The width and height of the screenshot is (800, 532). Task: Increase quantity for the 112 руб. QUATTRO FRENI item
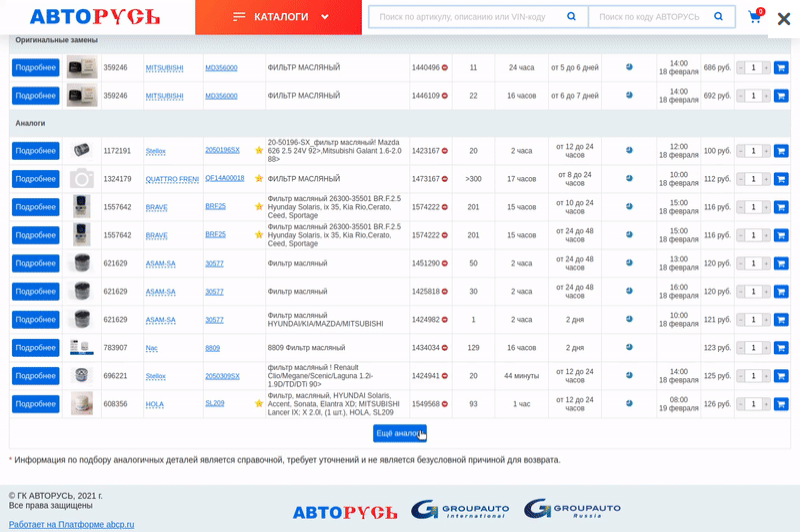tap(767, 179)
